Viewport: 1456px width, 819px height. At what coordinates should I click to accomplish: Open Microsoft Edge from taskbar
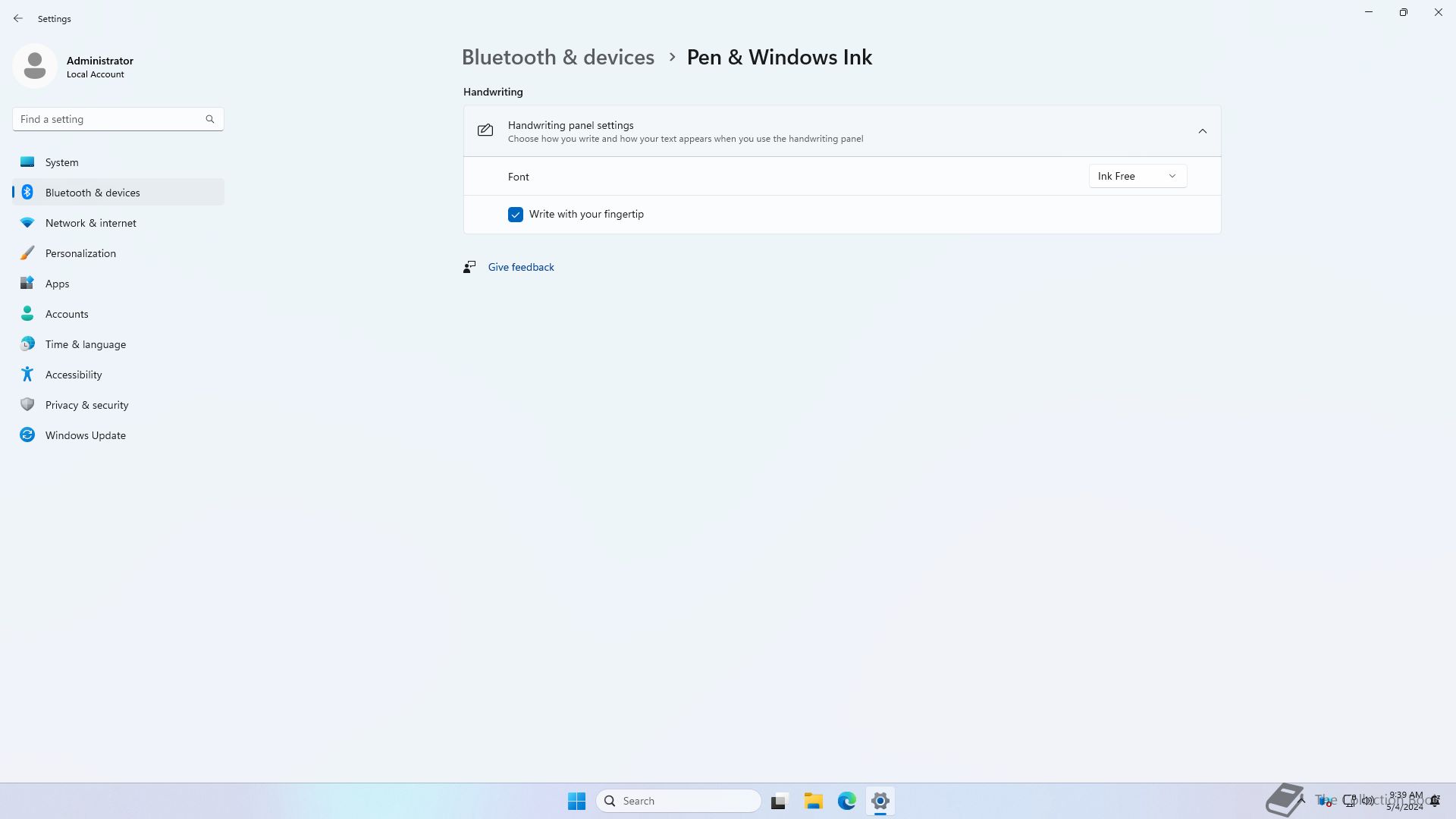tap(847, 801)
